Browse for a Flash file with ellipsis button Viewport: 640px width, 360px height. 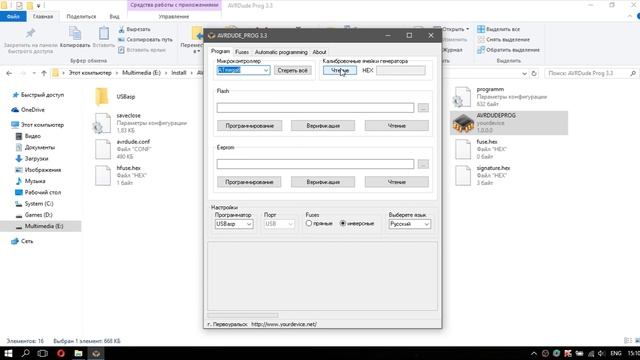(x=423, y=108)
